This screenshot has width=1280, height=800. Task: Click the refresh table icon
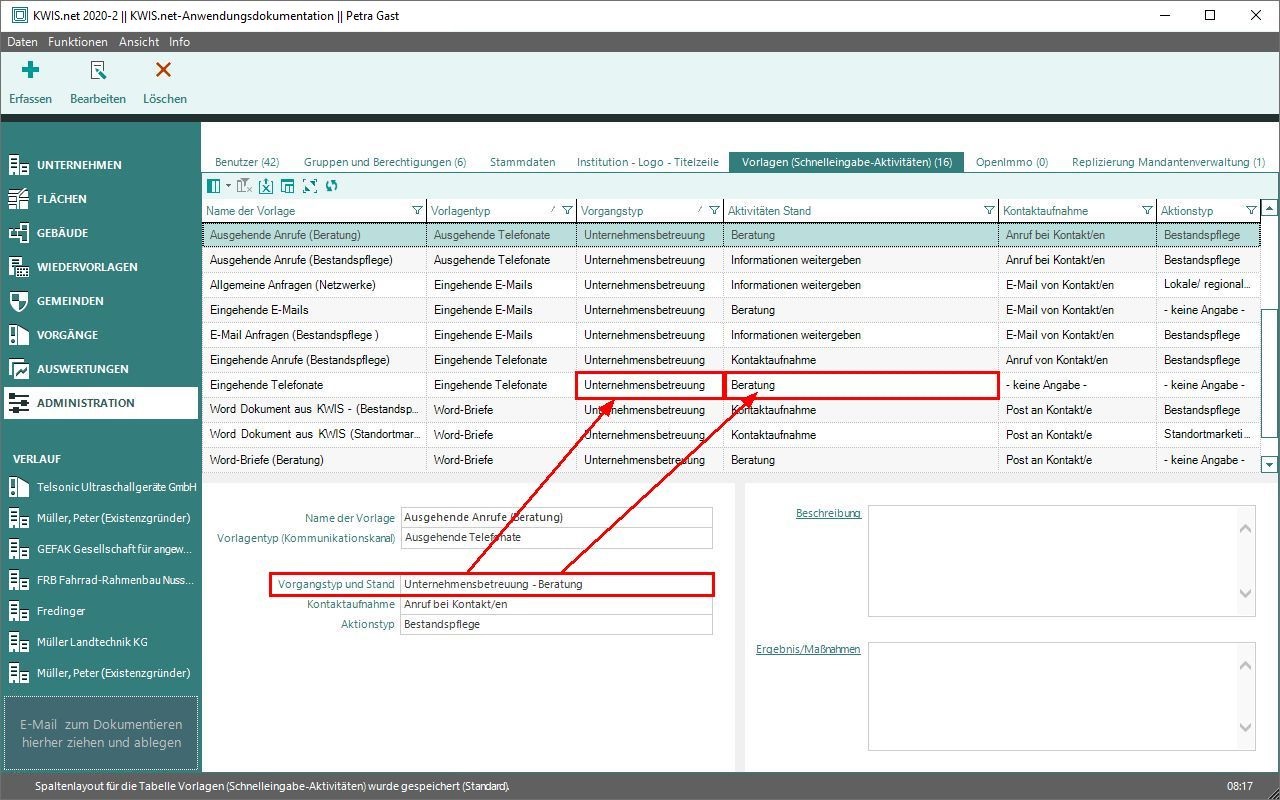pyautogui.click(x=332, y=186)
